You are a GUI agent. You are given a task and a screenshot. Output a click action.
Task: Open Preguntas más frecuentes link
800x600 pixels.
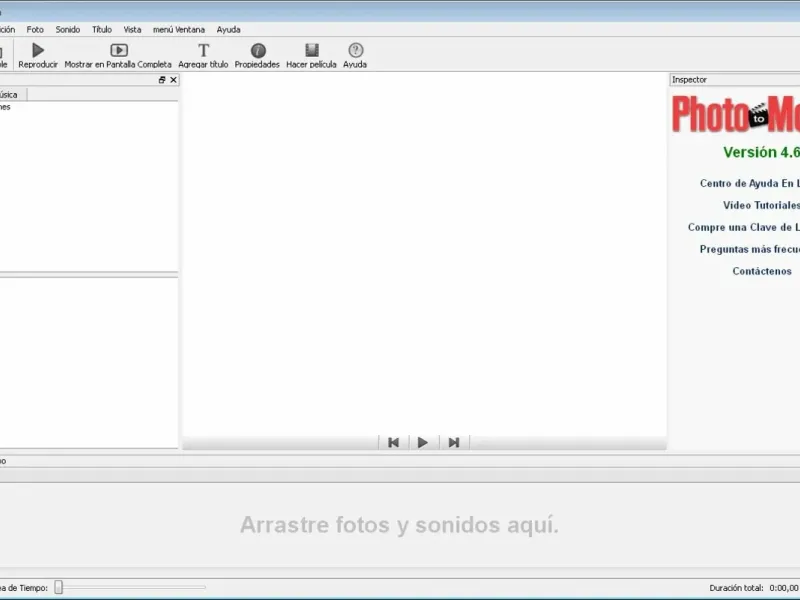(749, 249)
